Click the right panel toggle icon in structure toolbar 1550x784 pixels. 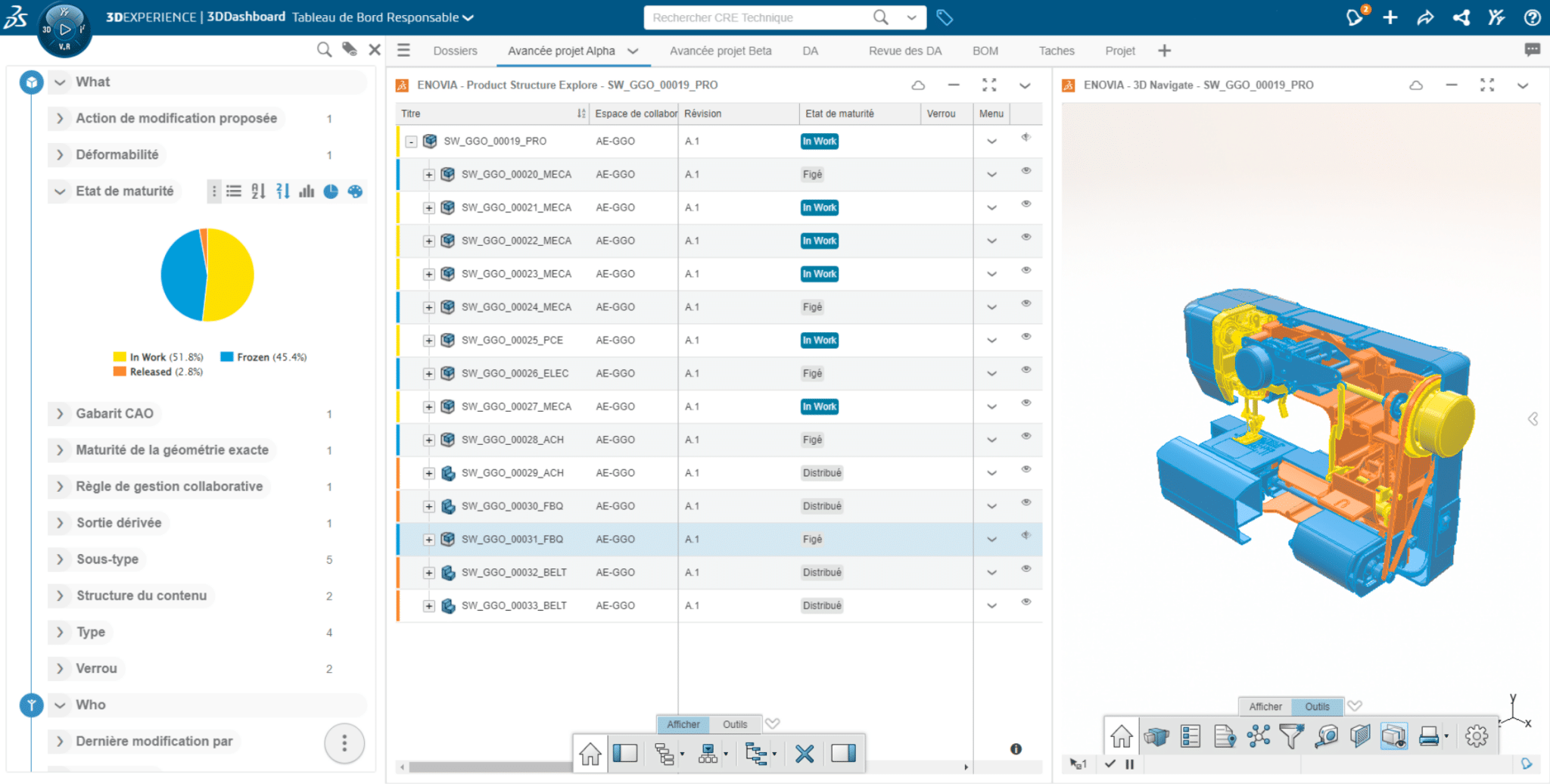click(843, 754)
